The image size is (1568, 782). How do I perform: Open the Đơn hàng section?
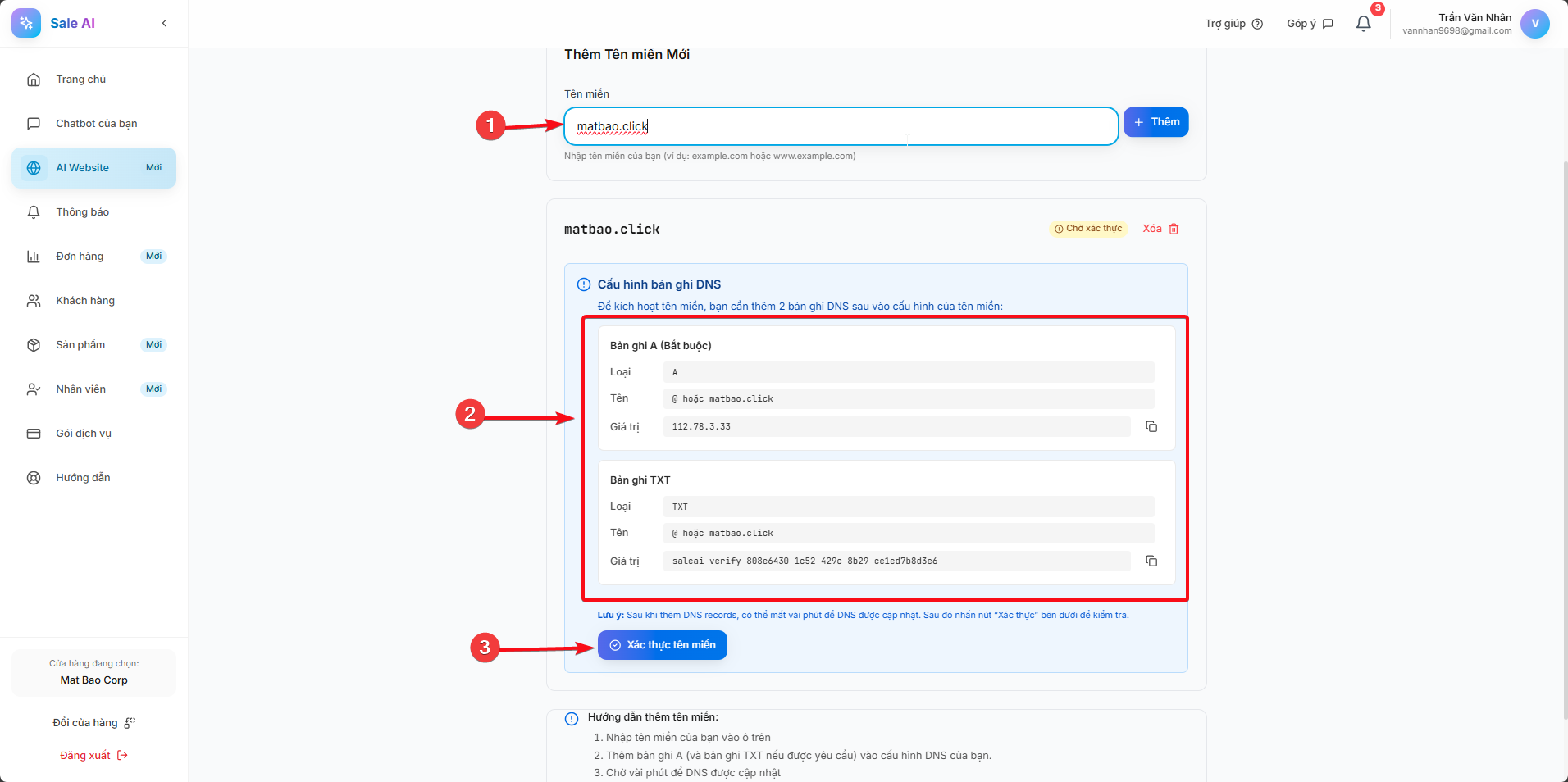pyautogui.click(x=80, y=257)
